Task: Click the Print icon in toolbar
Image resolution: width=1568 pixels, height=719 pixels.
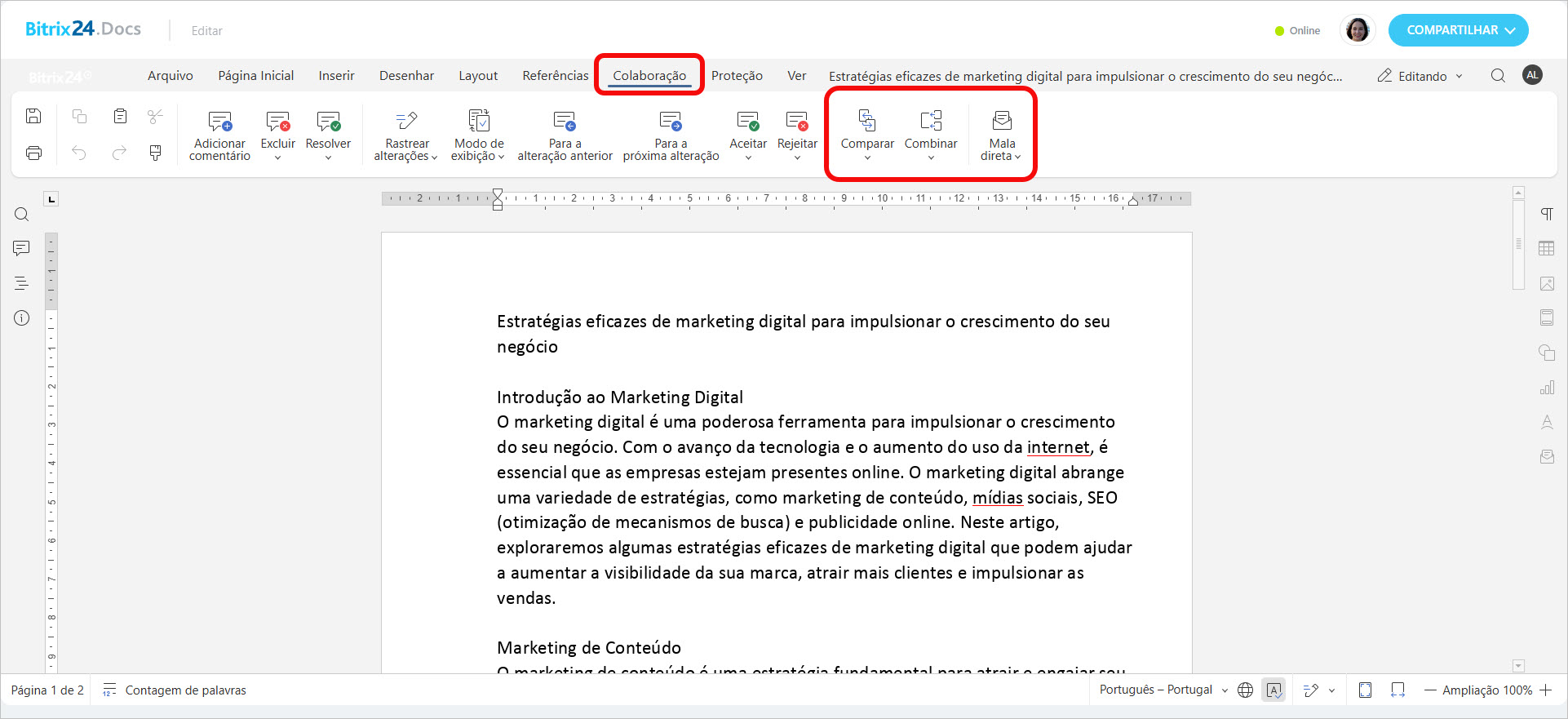Action: [x=33, y=153]
